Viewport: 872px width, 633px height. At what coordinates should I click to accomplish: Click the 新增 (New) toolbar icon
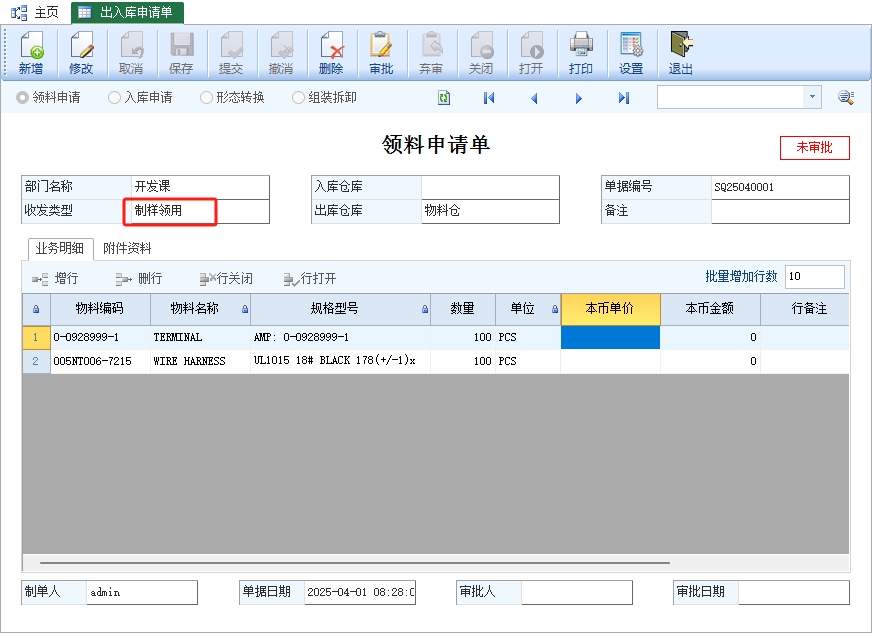[31, 53]
